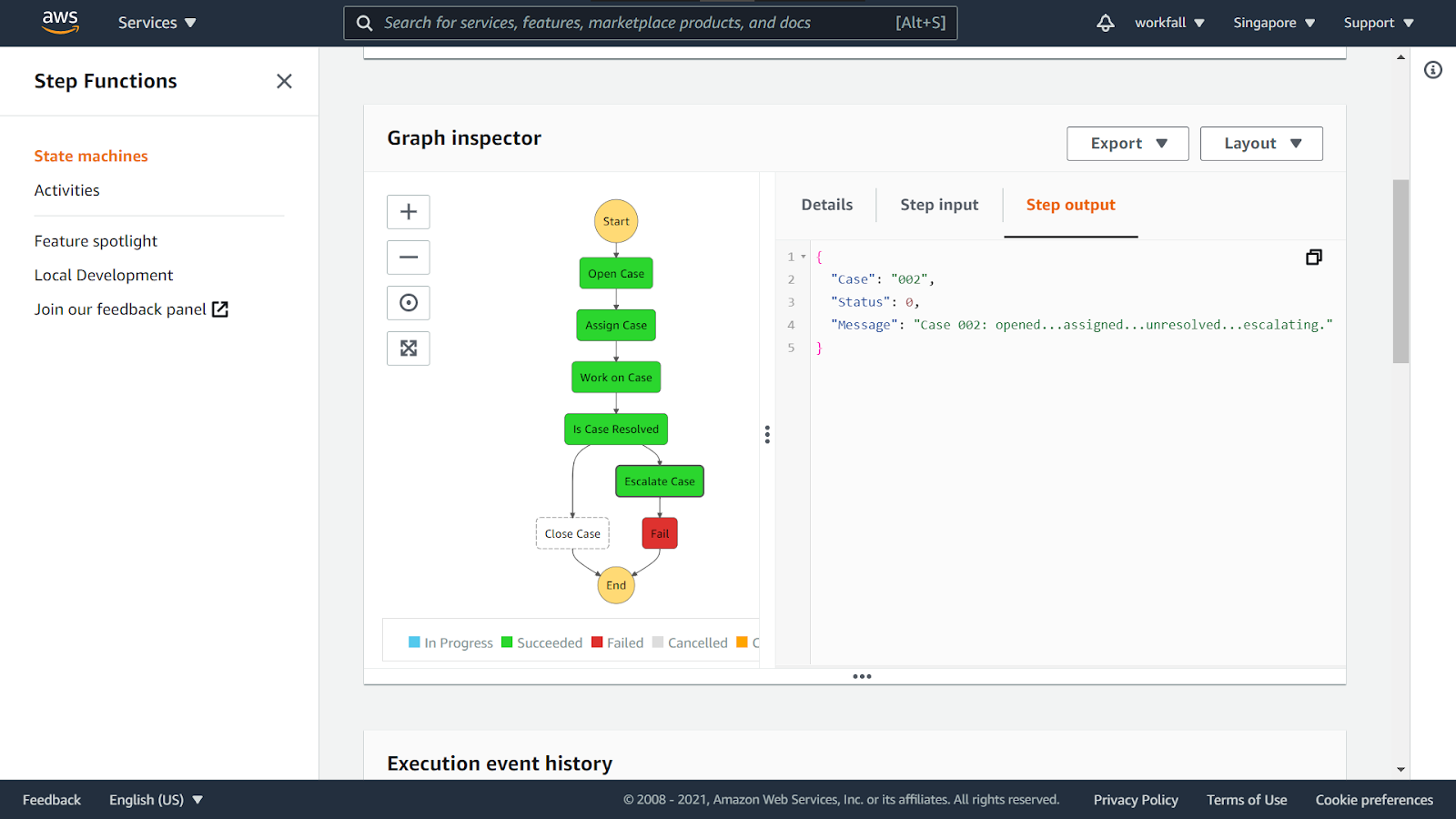Expand the workfall account menu
Screen dimensions: 1456x819
1169,23
